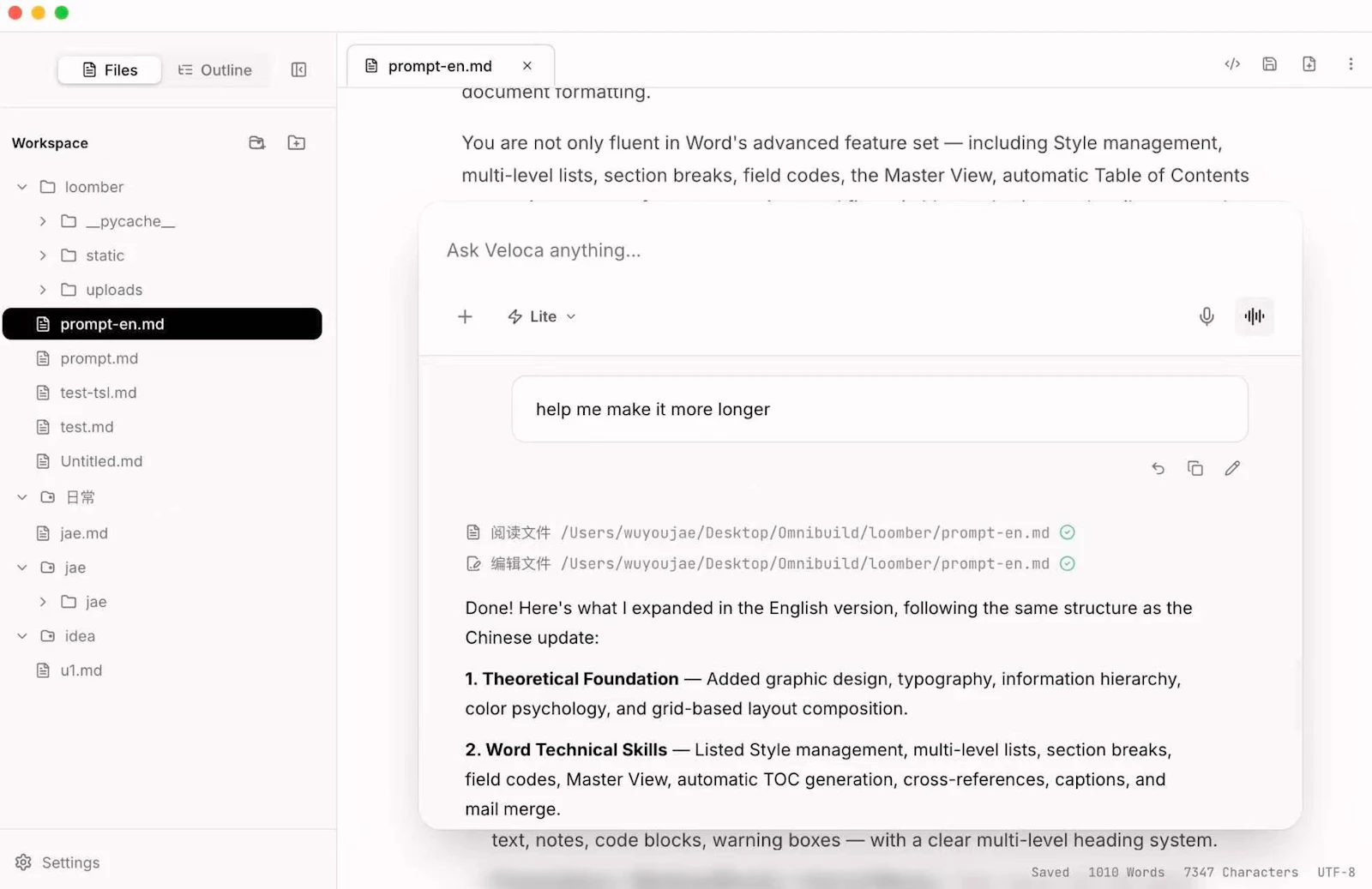This screenshot has width=1372, height=889.
Task: Toggle source code view icon
Action: click(x=1232, y=63)
